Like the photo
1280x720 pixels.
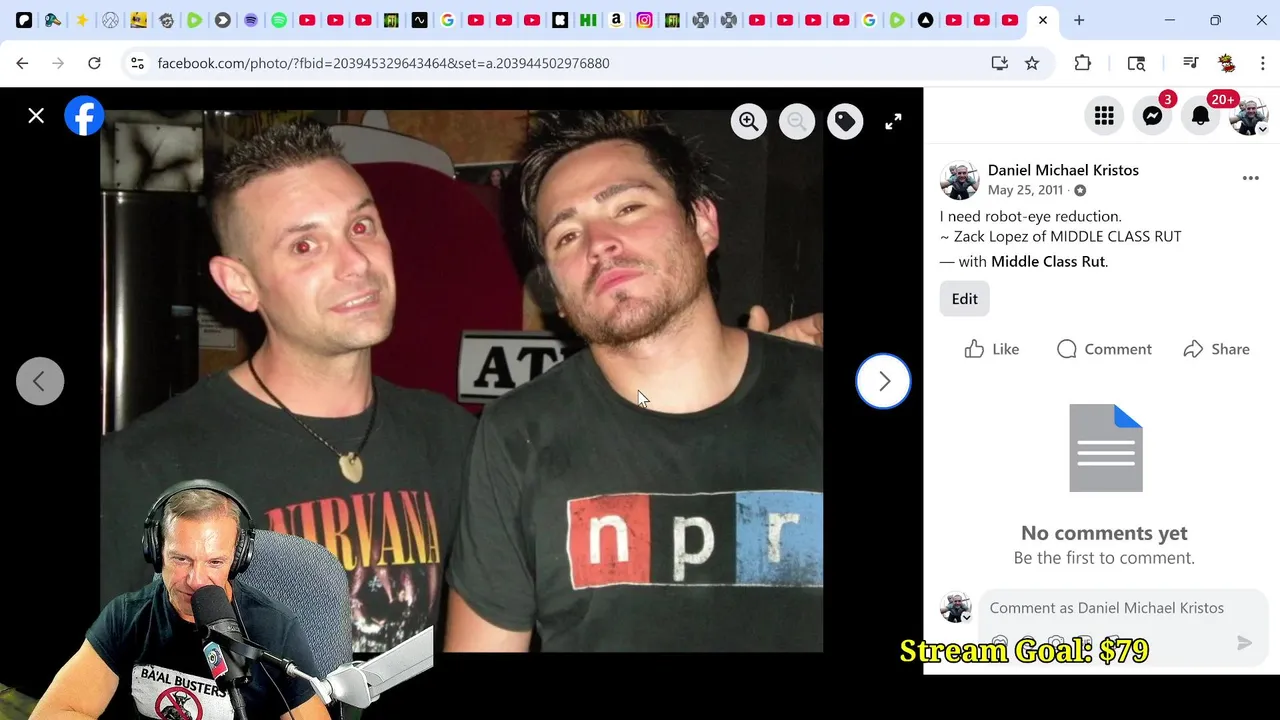coord(992,349)
